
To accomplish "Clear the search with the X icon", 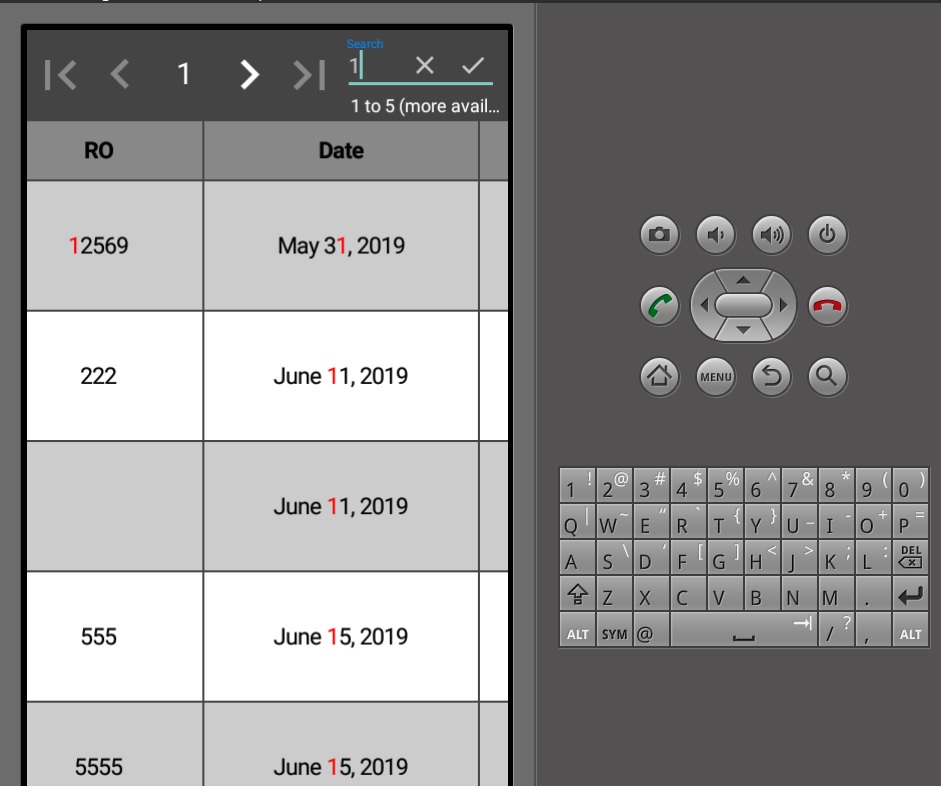I will tap(425, 65).
